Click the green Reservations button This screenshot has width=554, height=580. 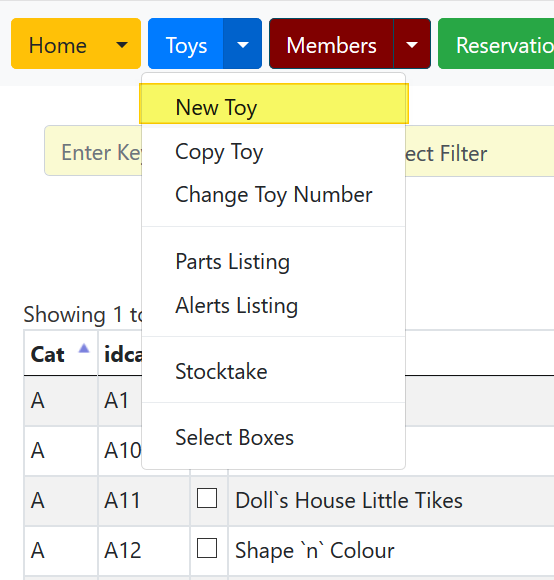click(x=496, y=44)
